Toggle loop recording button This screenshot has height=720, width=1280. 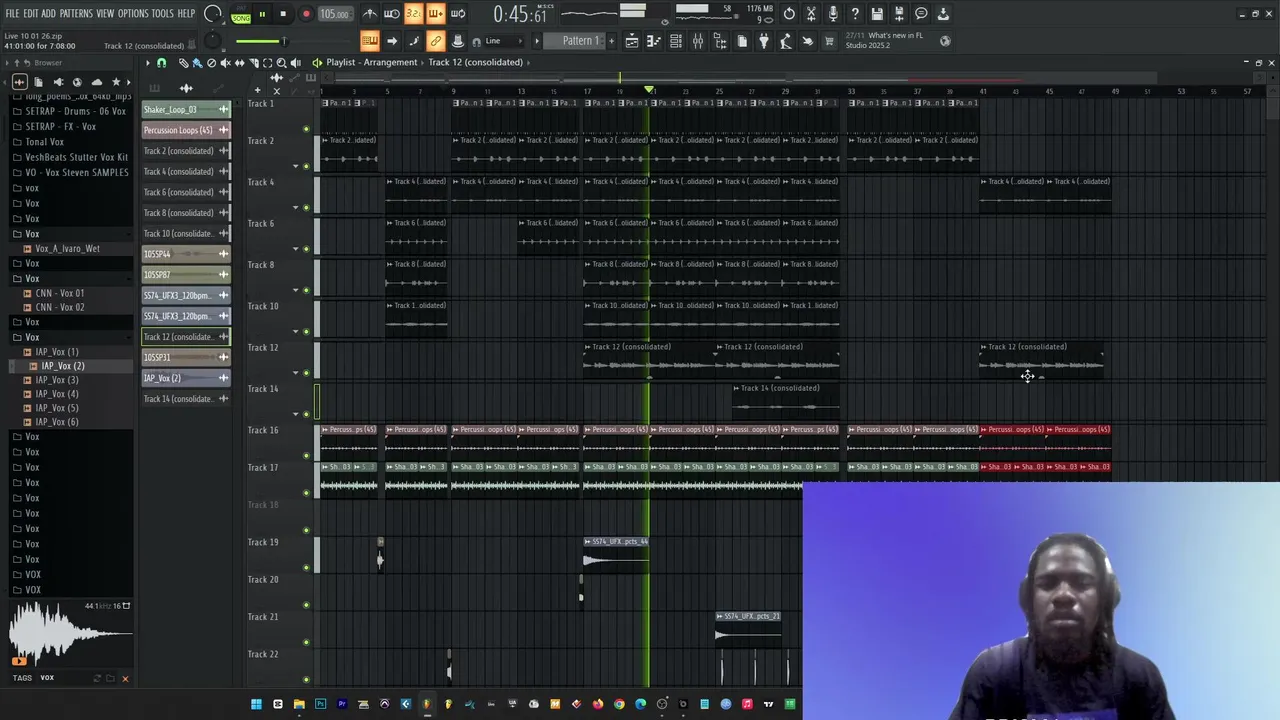point(457,14)
